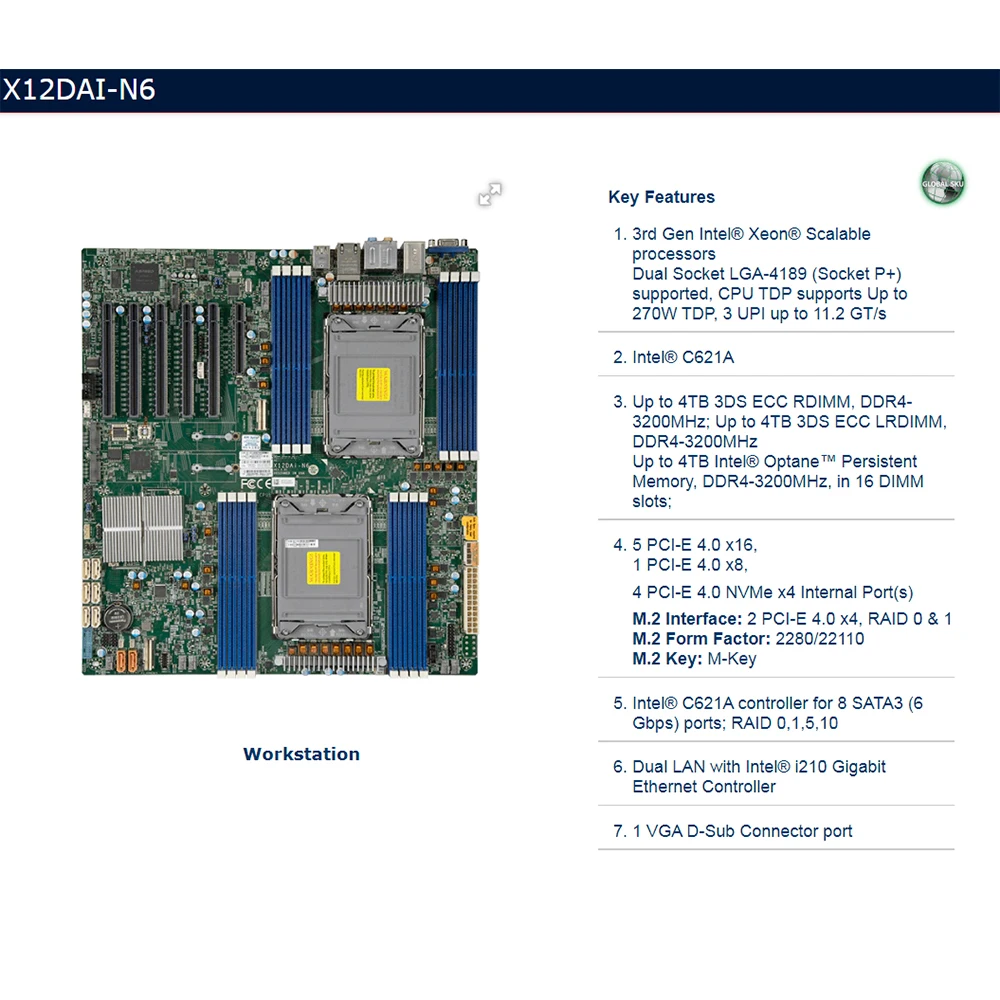This screenshot has height=1000, width=1000.
Task: Select the 'Dual Socket LGA-4189 (Socket P+)' line
Action: [767, 274]
